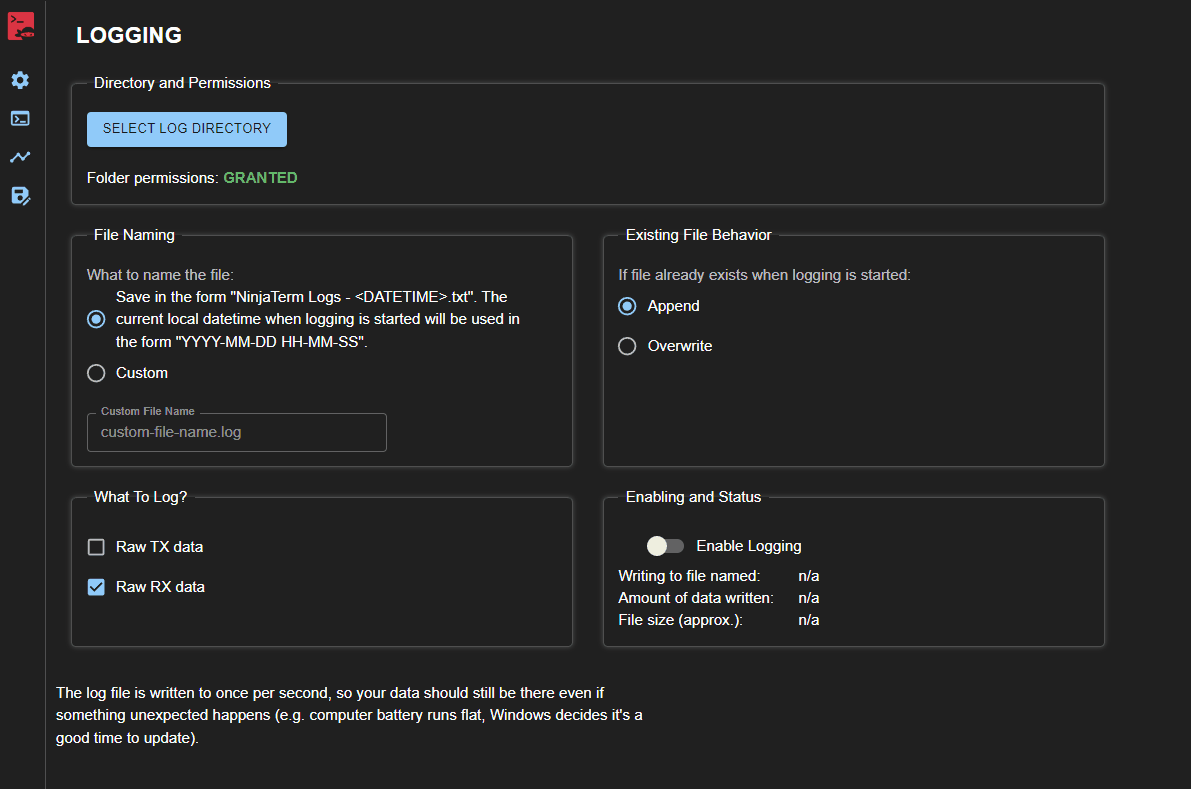
Task: Switch to the Terminal view icon
Action: click(x=20, y=118)
